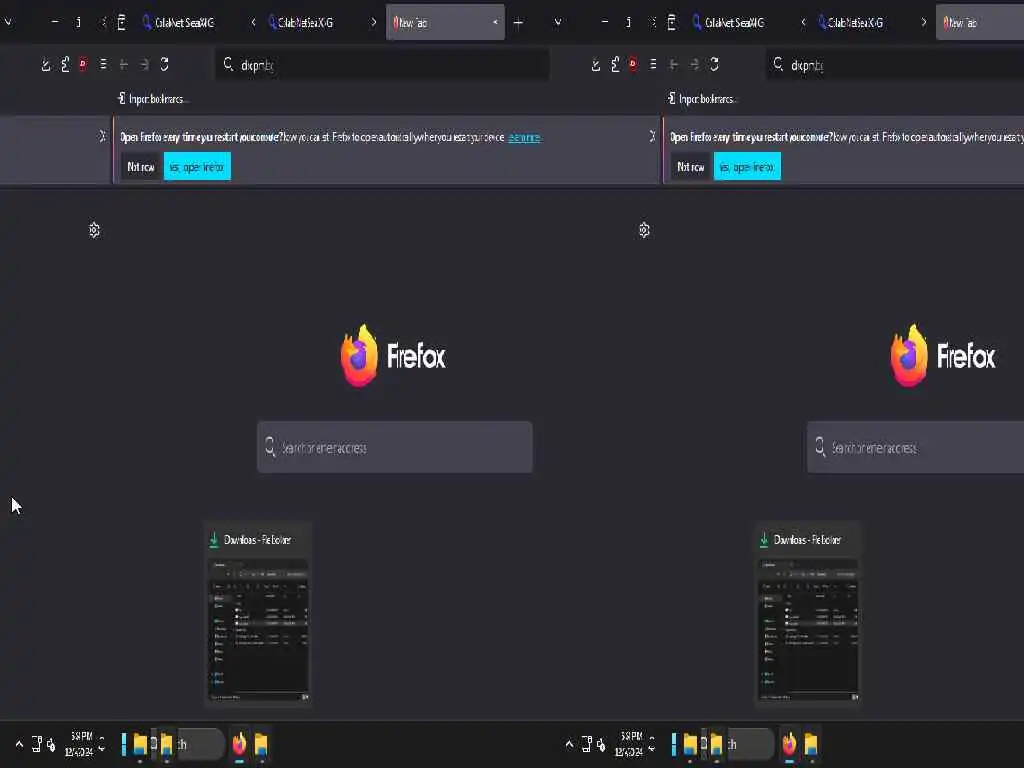Click the cyan open Firefox button, right copy
Viewport: 1024px width, 768px height.
click(747, 167)
